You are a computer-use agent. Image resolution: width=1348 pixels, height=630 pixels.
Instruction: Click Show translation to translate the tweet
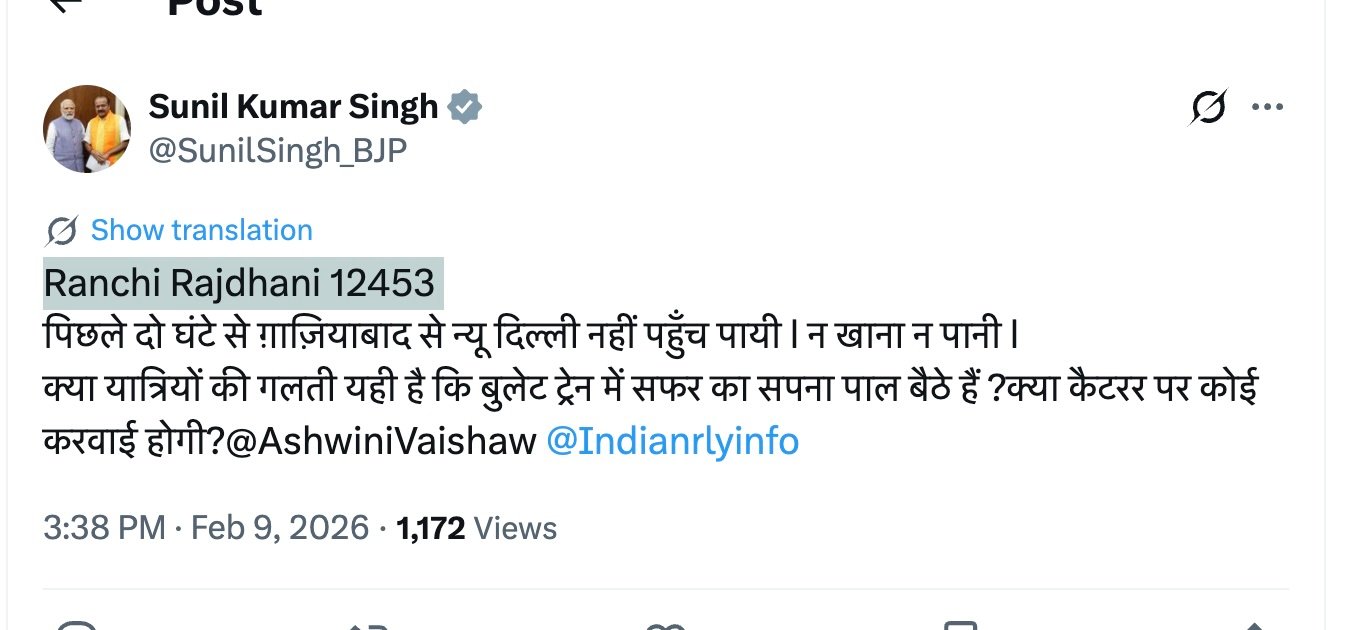tap(200, 229)
